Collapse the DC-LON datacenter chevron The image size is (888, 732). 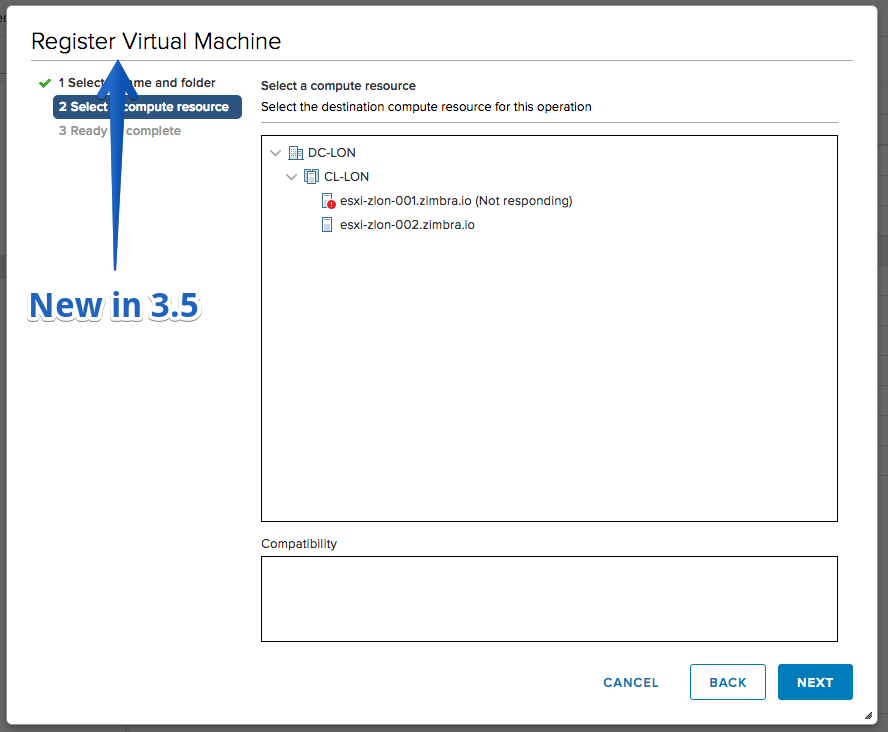click(x=276, y=153)
